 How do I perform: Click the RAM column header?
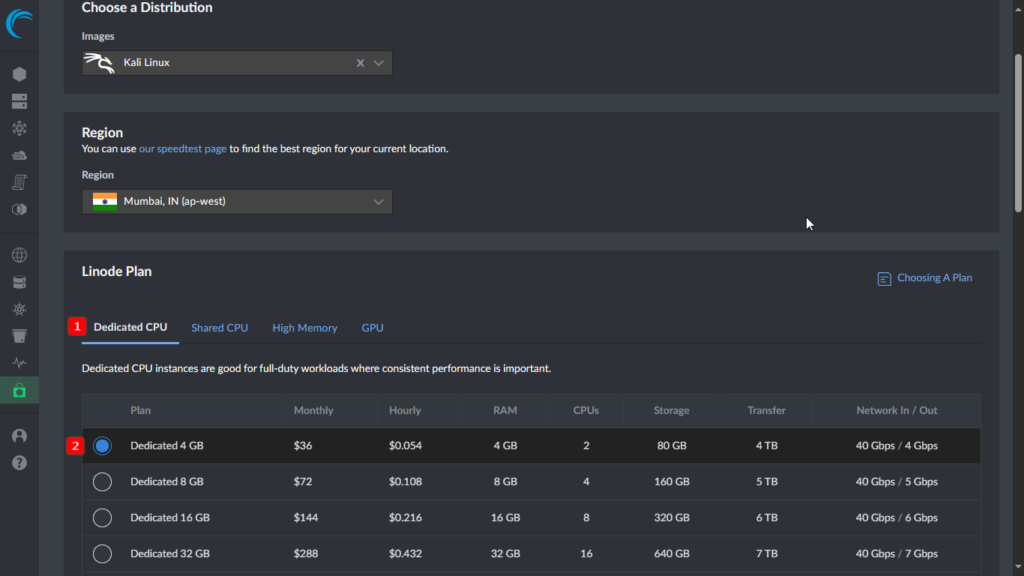(505, 410)
